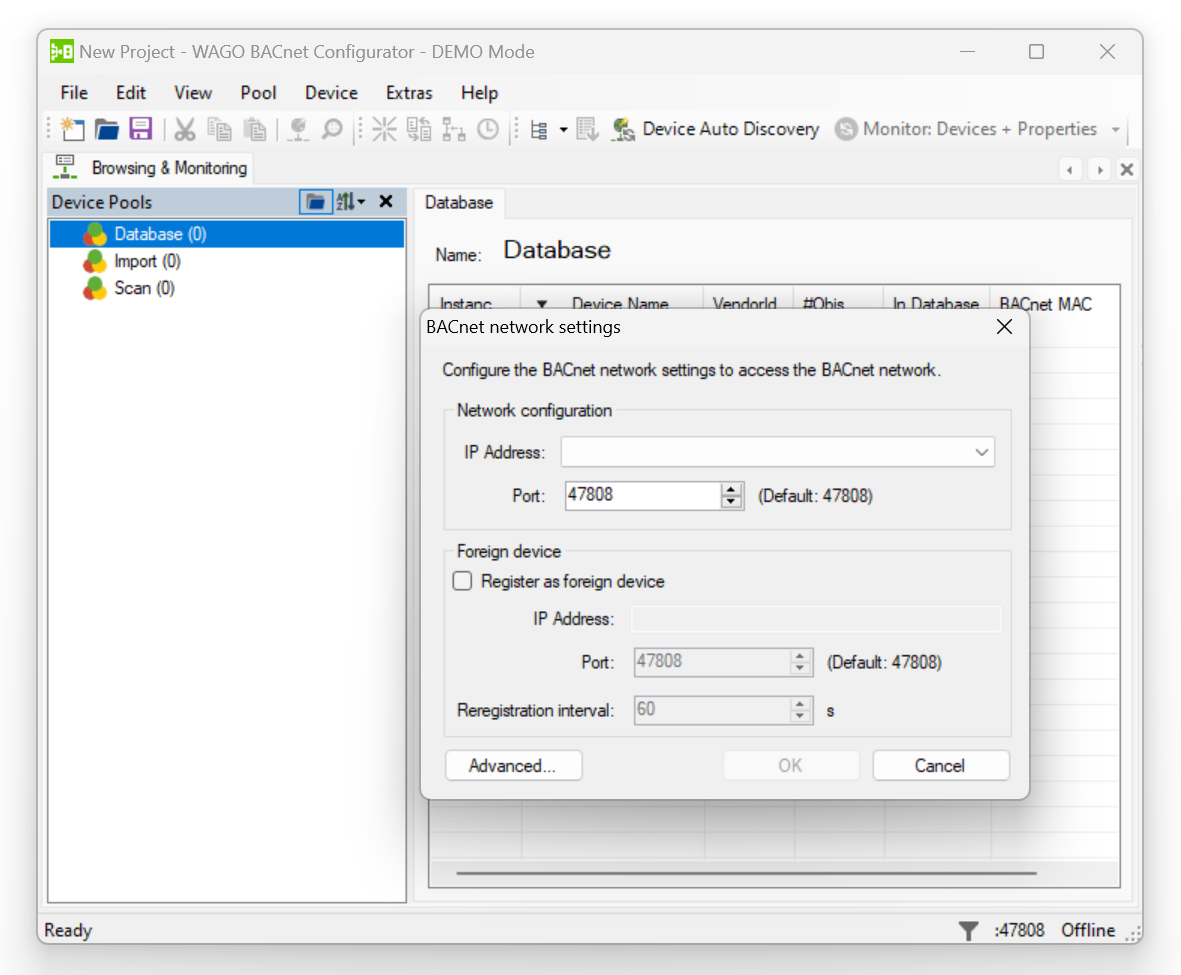Increase network Port value with stepper
1181x975 pixels.
tap(731, 490)
